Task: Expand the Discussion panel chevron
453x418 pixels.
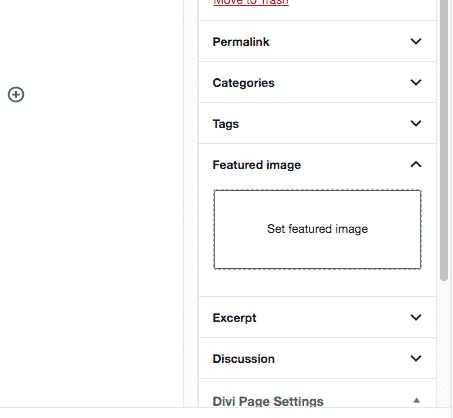Action: pos(416,358)
